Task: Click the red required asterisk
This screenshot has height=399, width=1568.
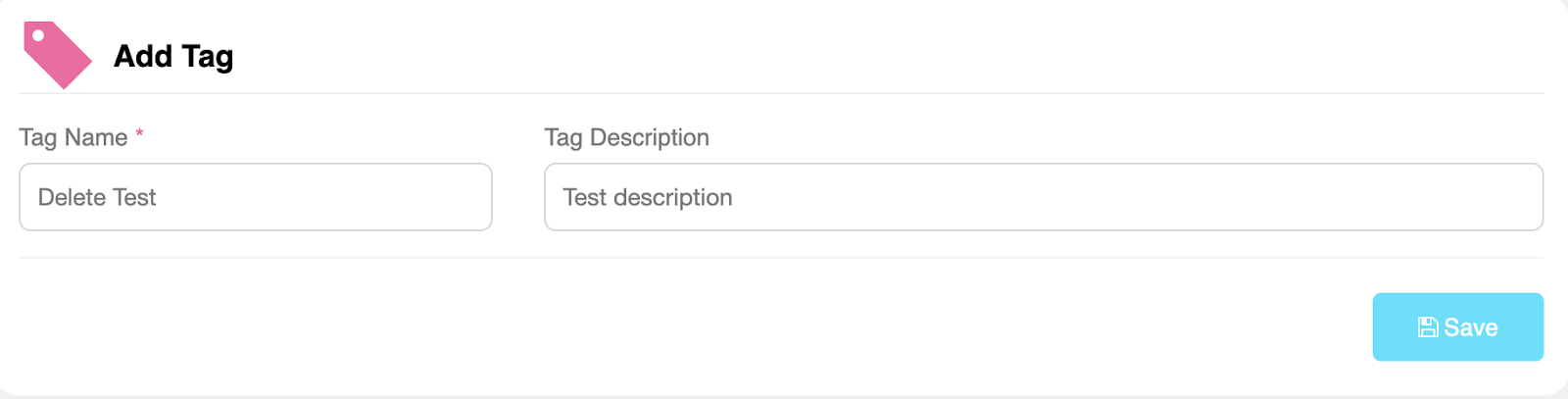Action: [x=140, y=133]
